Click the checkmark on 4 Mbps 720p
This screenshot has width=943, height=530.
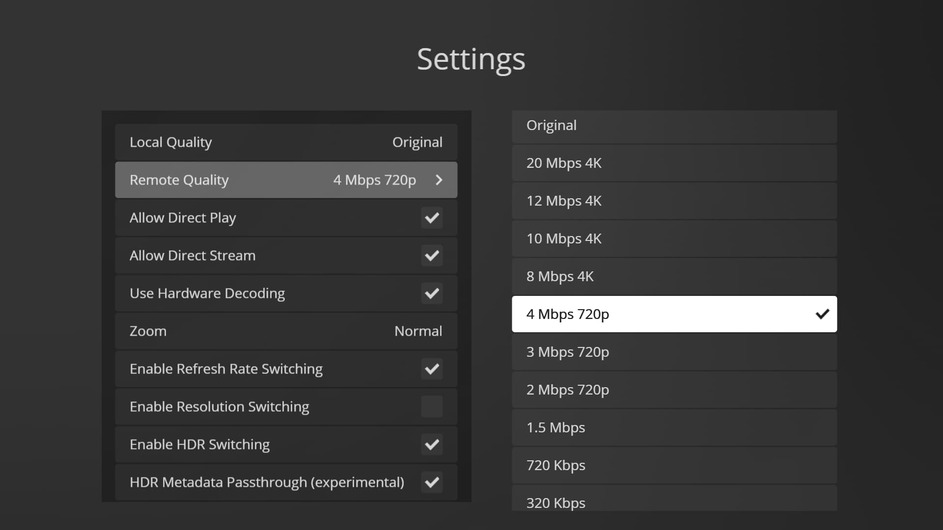tap(822, 314)
